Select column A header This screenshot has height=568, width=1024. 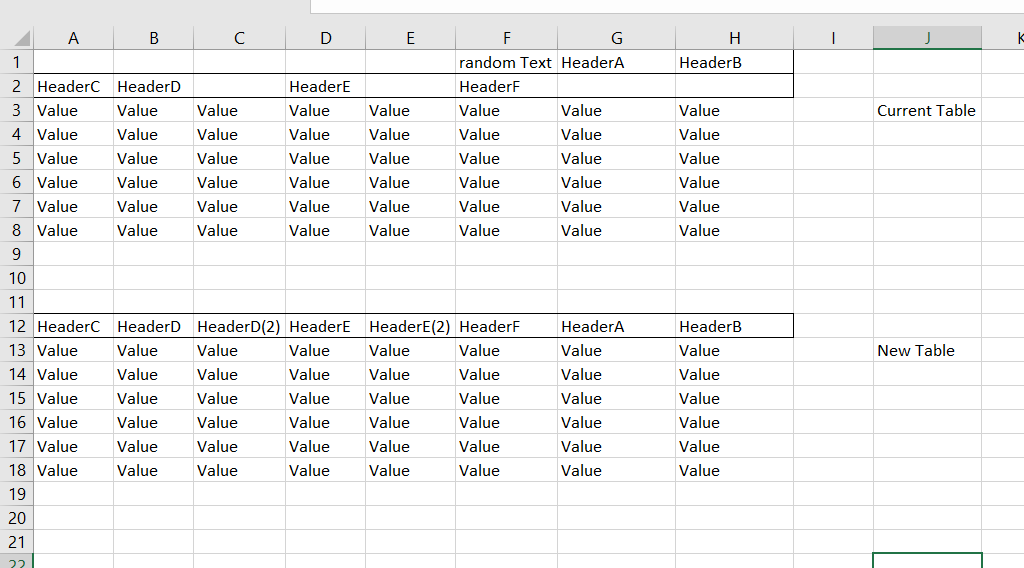(x=73, y=38)
